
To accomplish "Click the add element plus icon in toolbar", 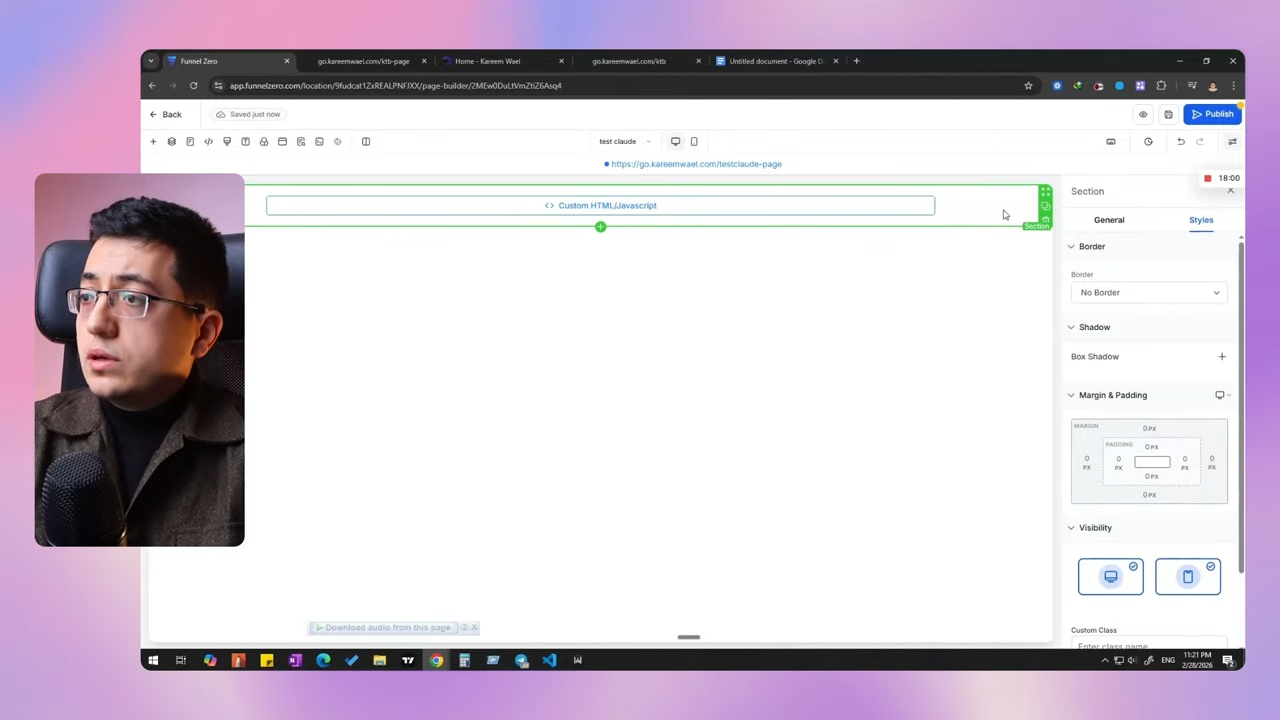I will (x=153, y=142).
